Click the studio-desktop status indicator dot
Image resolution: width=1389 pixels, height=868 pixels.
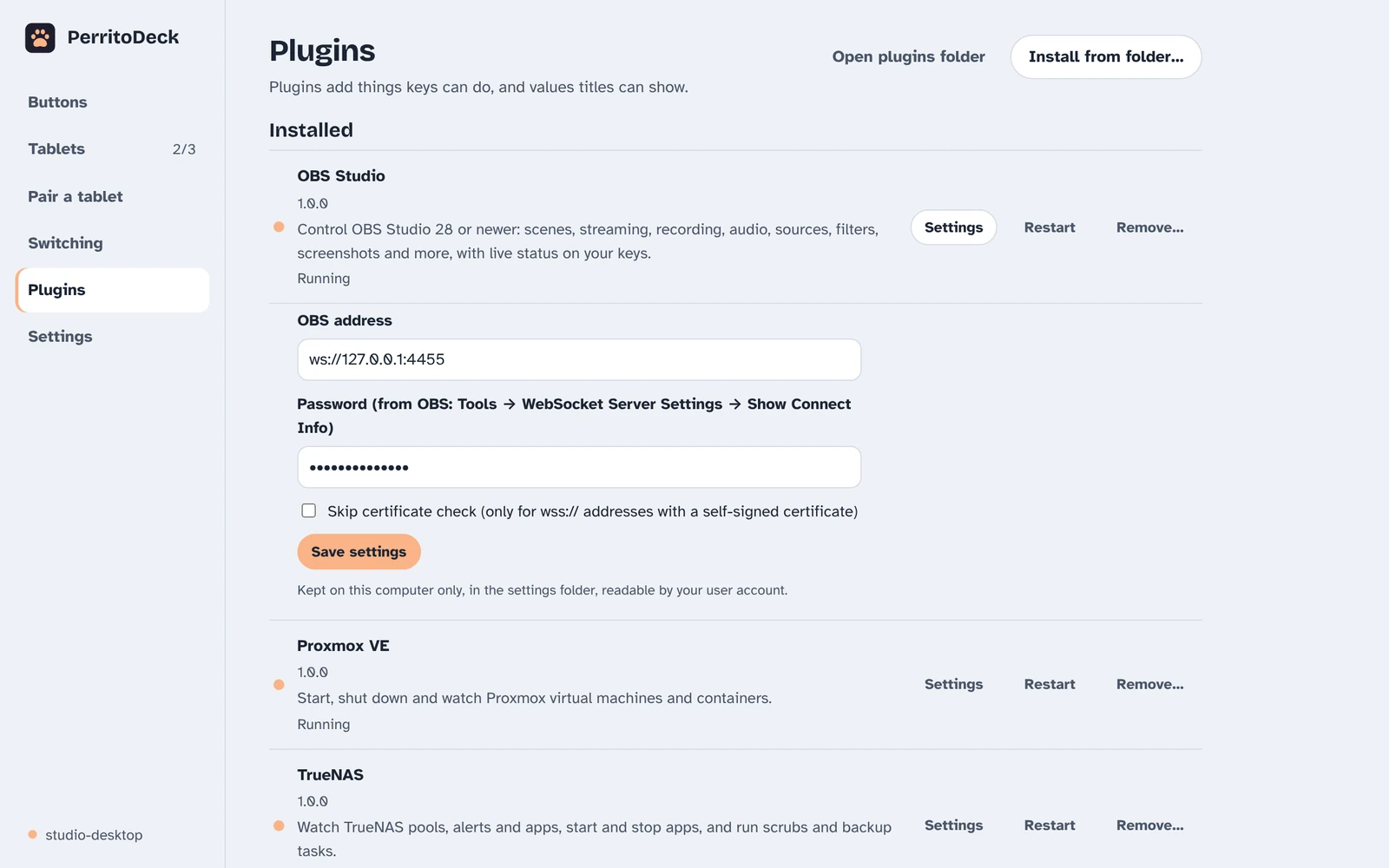coord(32,834)
